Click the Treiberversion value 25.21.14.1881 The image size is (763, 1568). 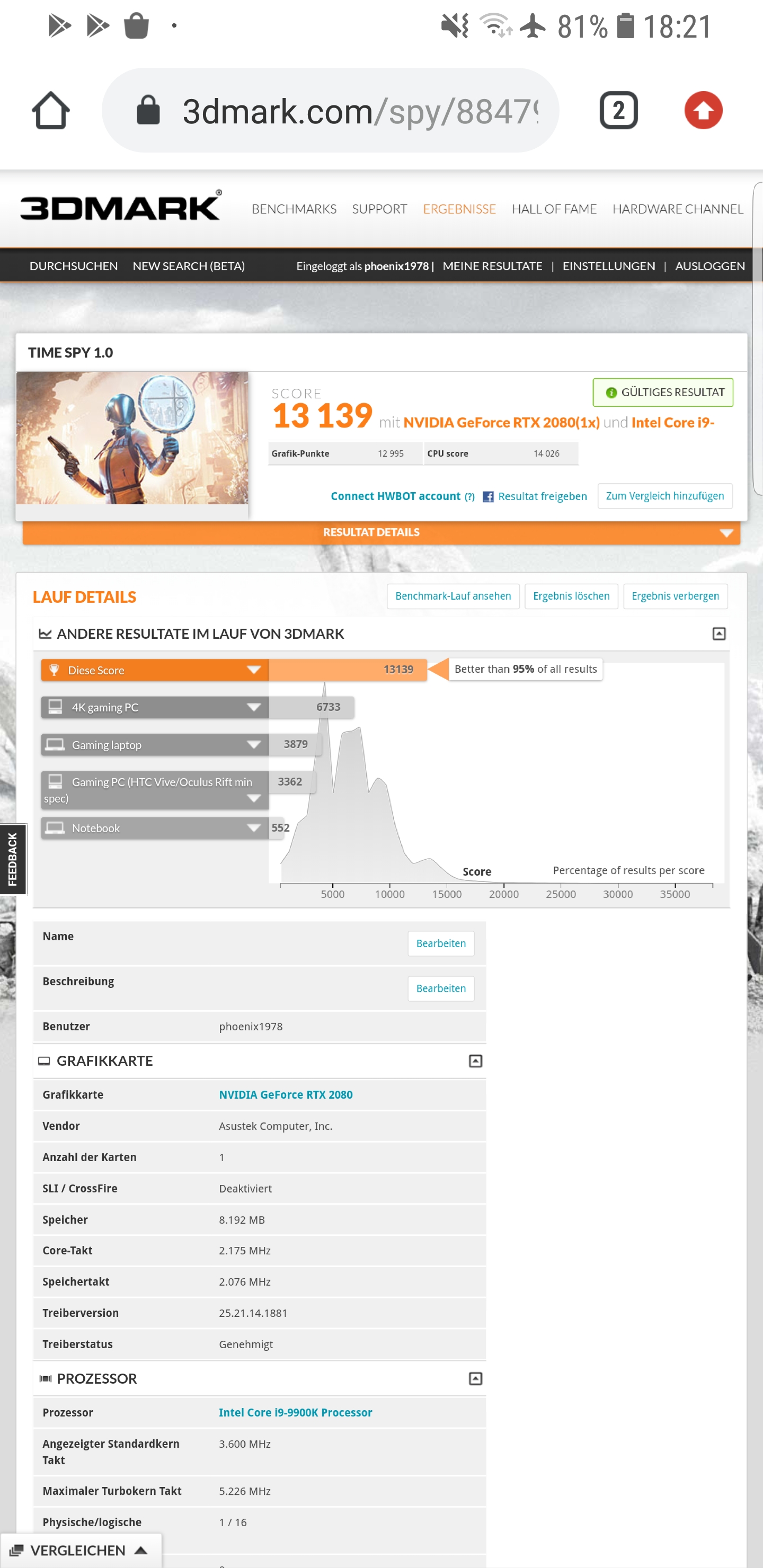[x=253, y=1313]
